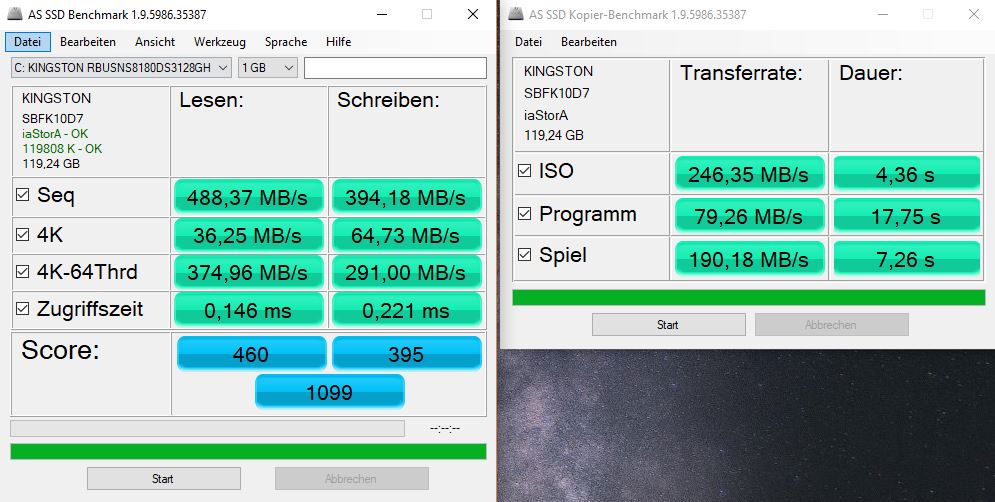Click the write score 395
This screenshot has height=502, width=995.
tap(407, 353)
